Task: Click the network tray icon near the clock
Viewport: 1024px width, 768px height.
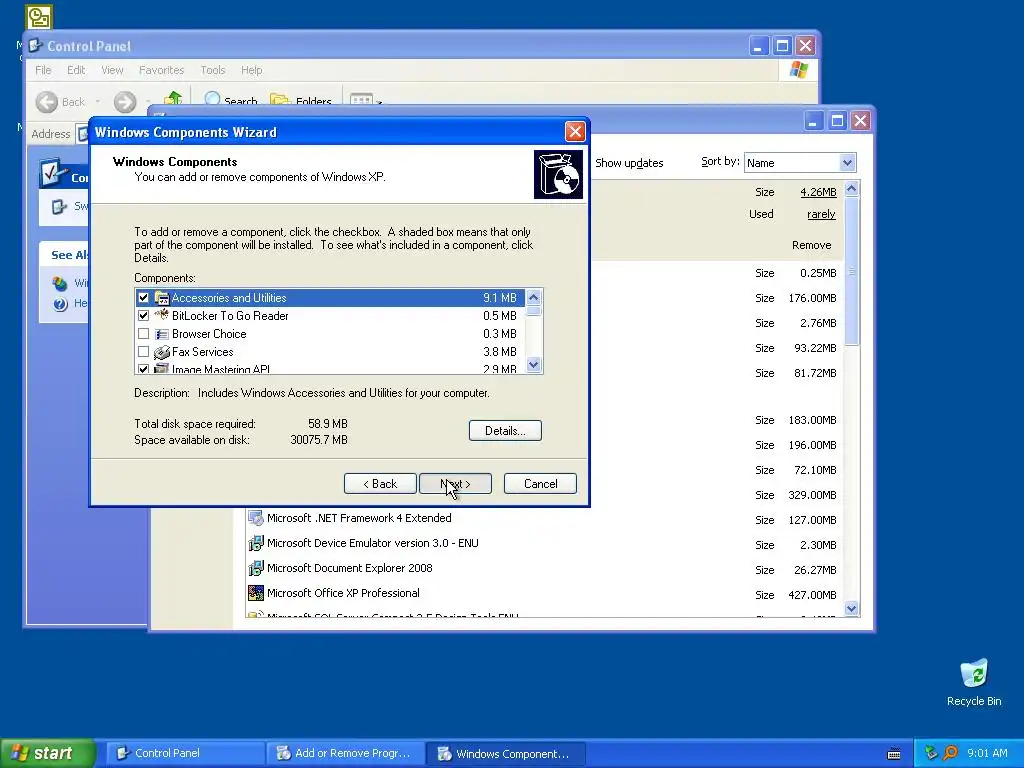Action: pos(931,753)
